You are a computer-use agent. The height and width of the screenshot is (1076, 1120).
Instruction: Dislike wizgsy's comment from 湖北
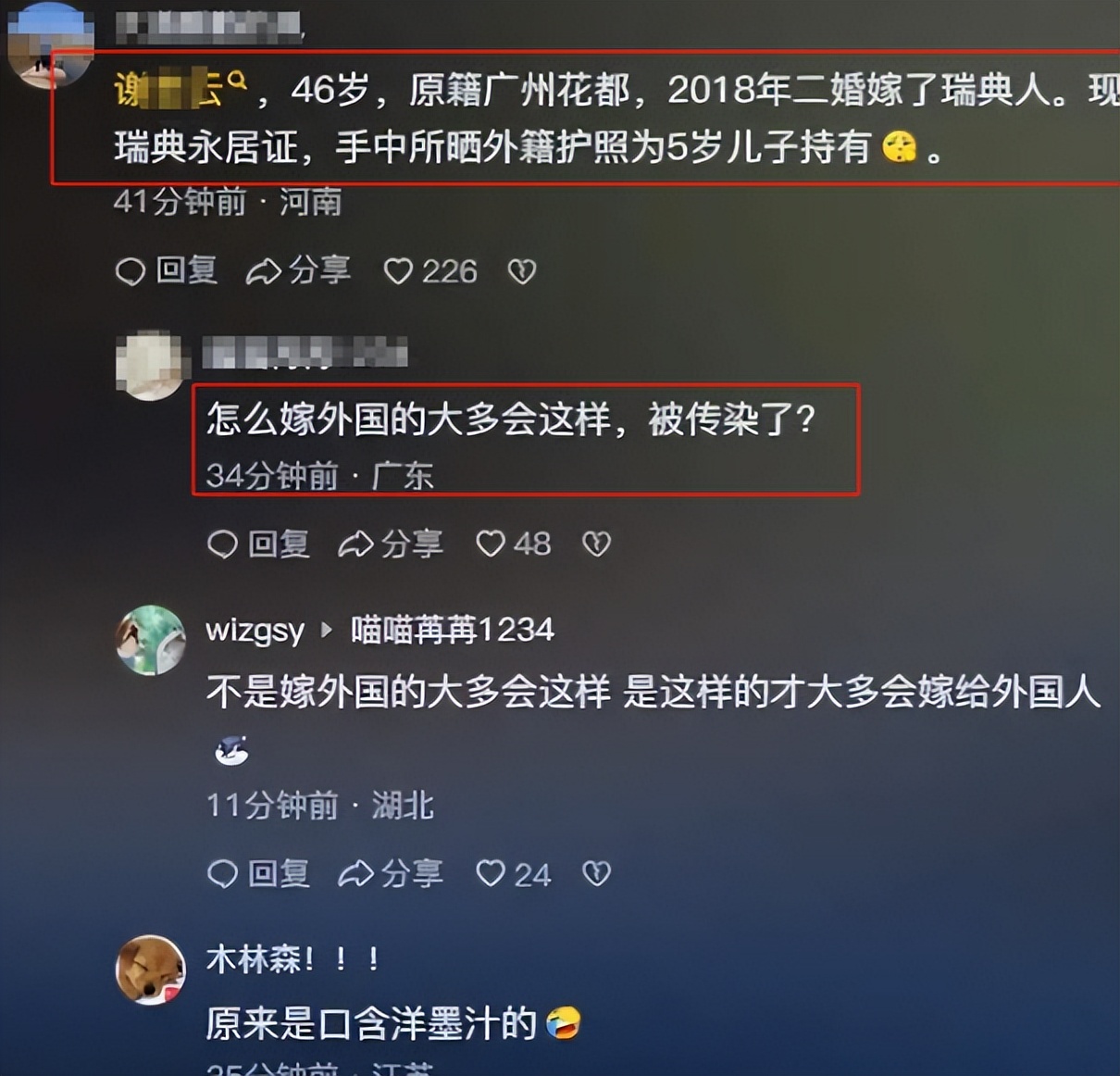596,873
